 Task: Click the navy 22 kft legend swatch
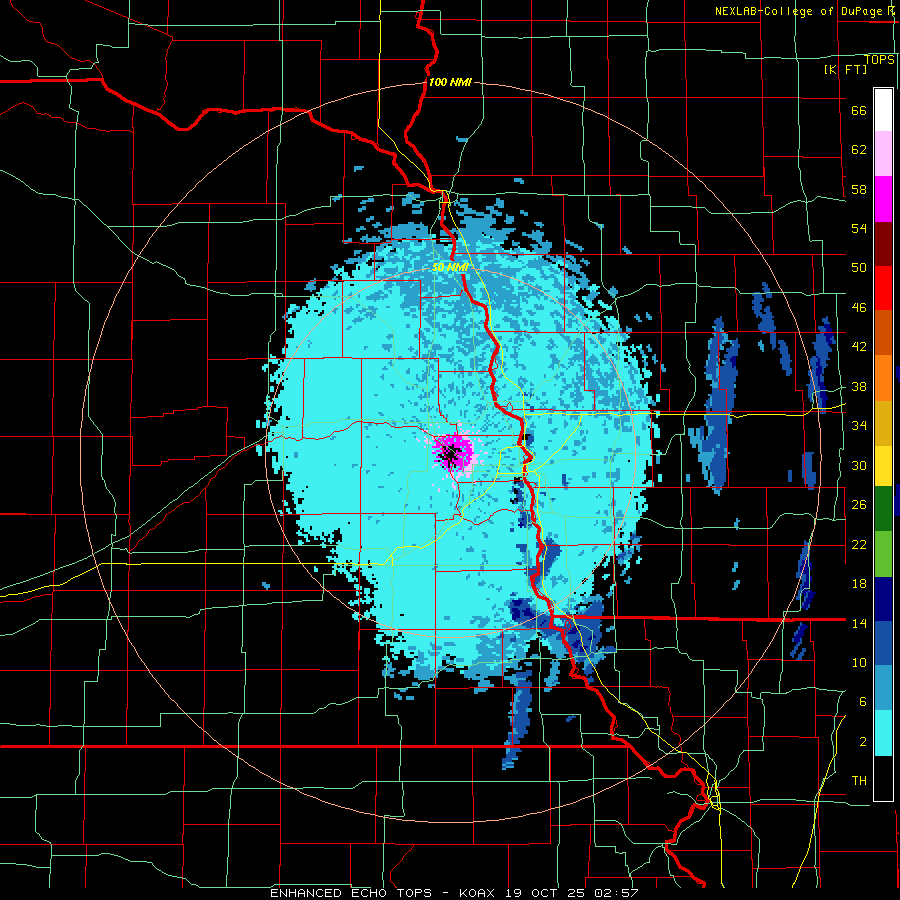[x=883, y=599]
